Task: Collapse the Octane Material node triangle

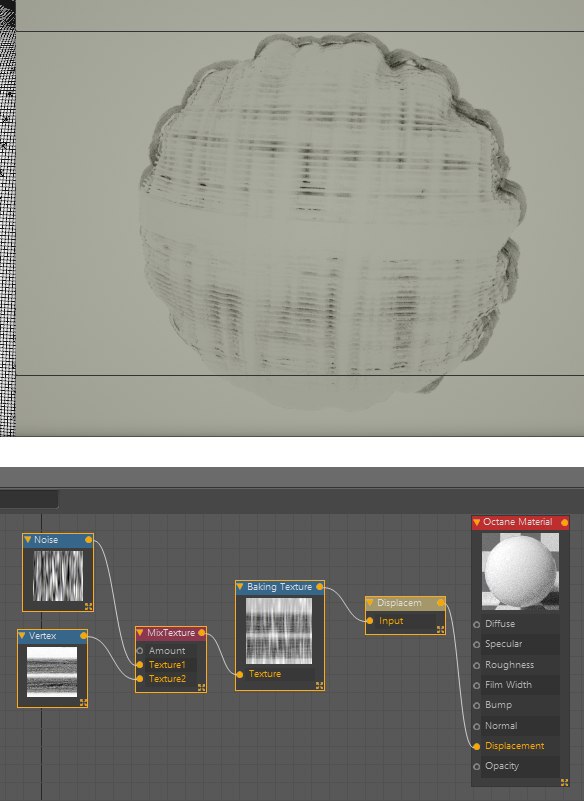Action: pyautogui.click(x=477, y=522)
